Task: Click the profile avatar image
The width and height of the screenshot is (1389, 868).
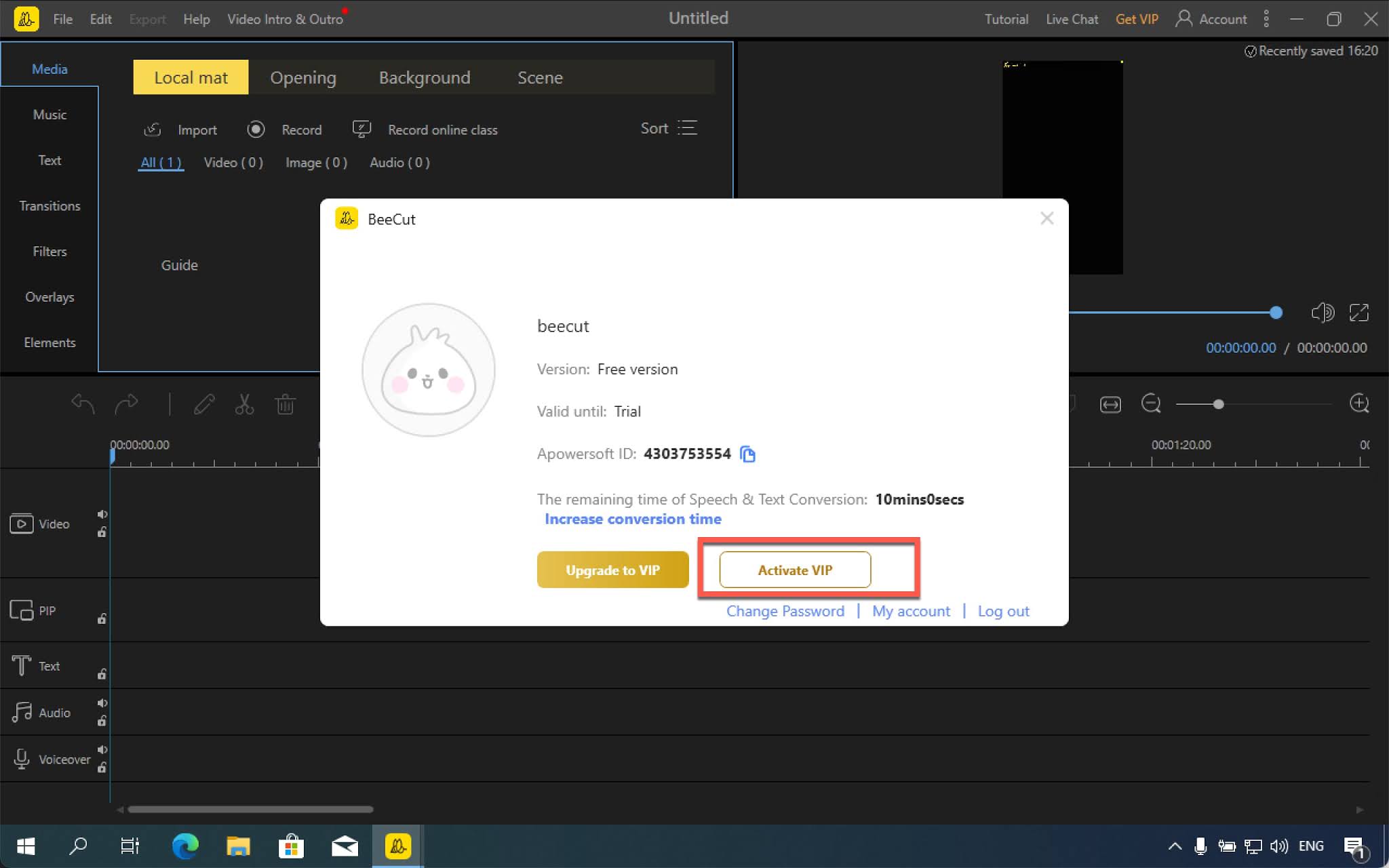Action: (428, 370)
